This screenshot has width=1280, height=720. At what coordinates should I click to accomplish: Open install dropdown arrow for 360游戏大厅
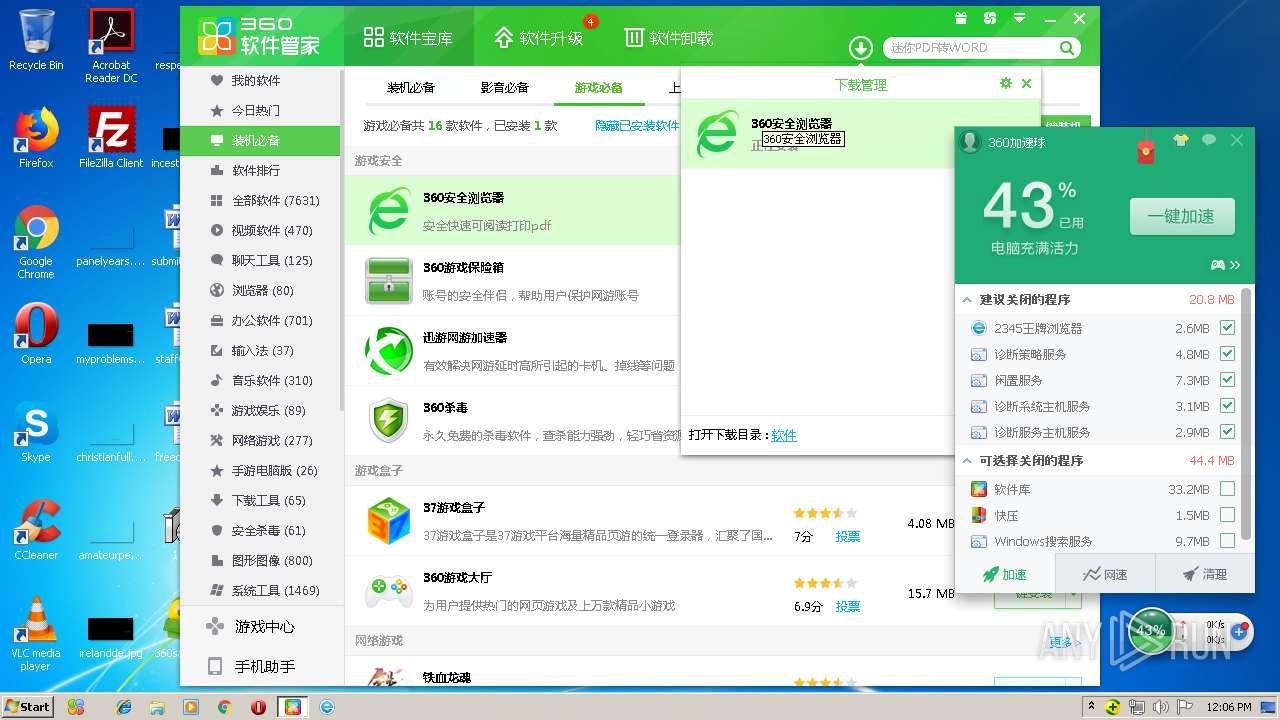(1074, 594)
